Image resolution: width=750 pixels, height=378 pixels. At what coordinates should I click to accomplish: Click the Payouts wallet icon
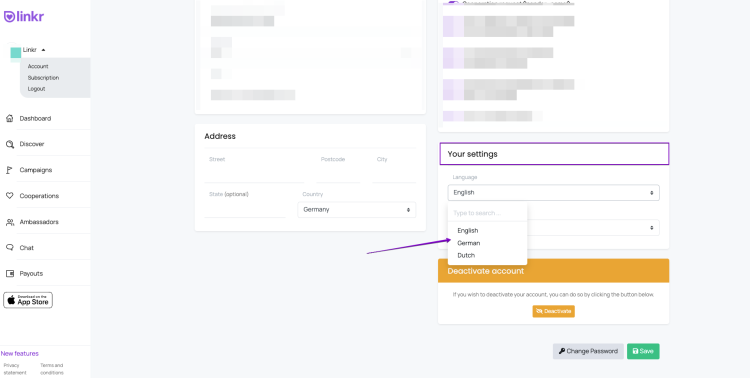(10, 274)
